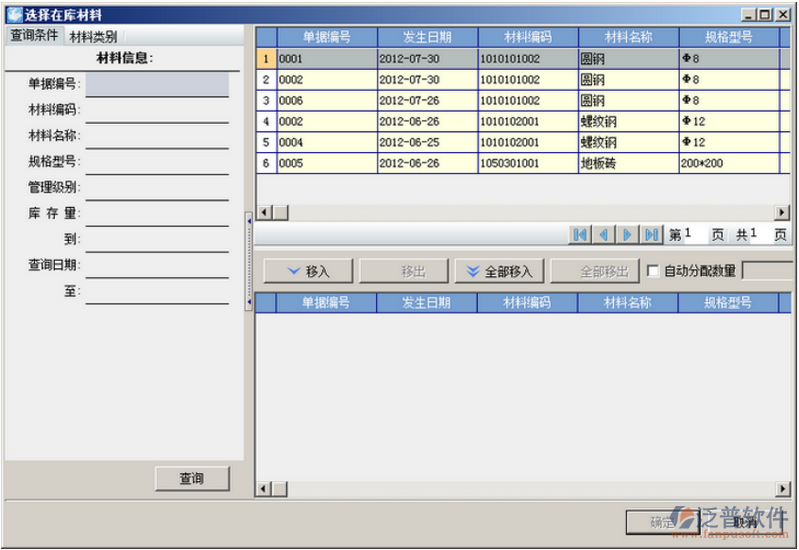Jump to last page navigation icon
This screenshot has width=799, height=550.
(652, 235)
